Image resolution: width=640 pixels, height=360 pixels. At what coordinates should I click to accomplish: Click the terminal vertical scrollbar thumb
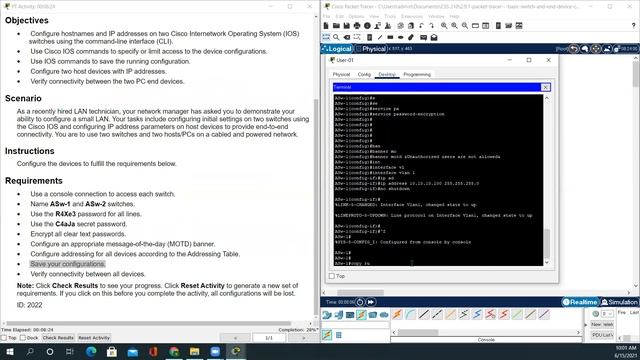coord(547,243)
